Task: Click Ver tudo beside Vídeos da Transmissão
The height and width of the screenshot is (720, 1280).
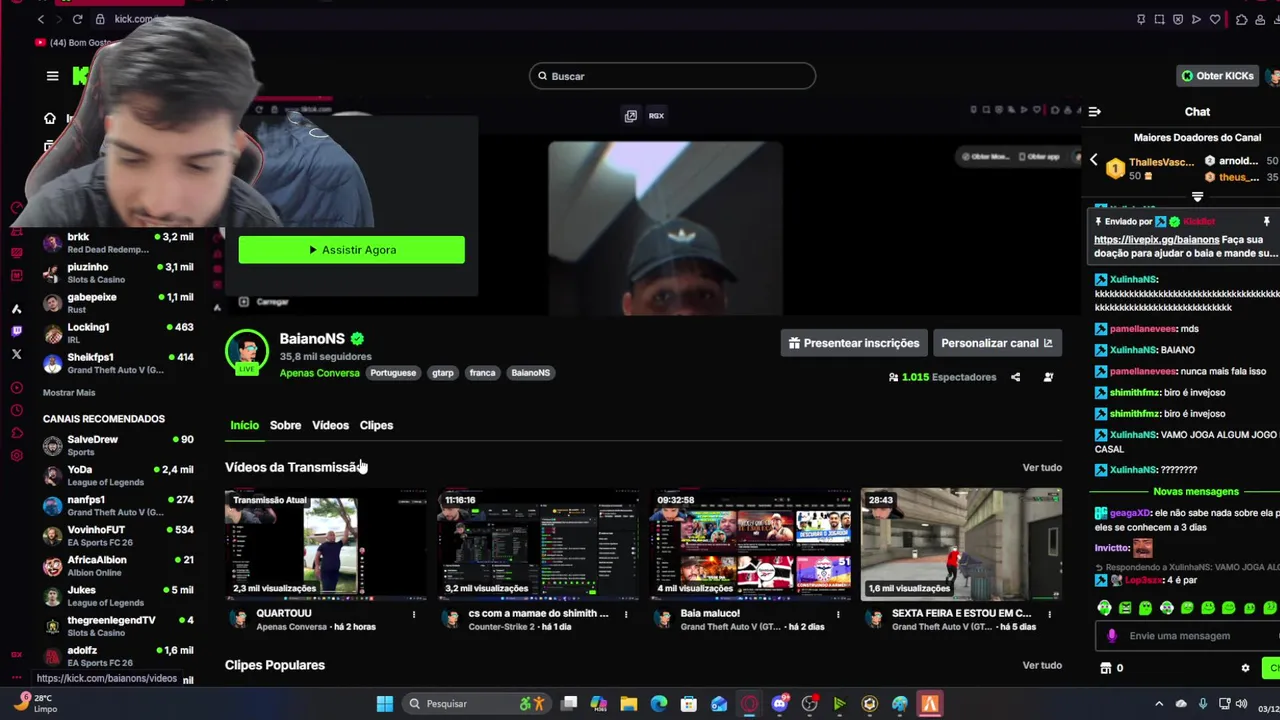Action: click(1042, 468)
